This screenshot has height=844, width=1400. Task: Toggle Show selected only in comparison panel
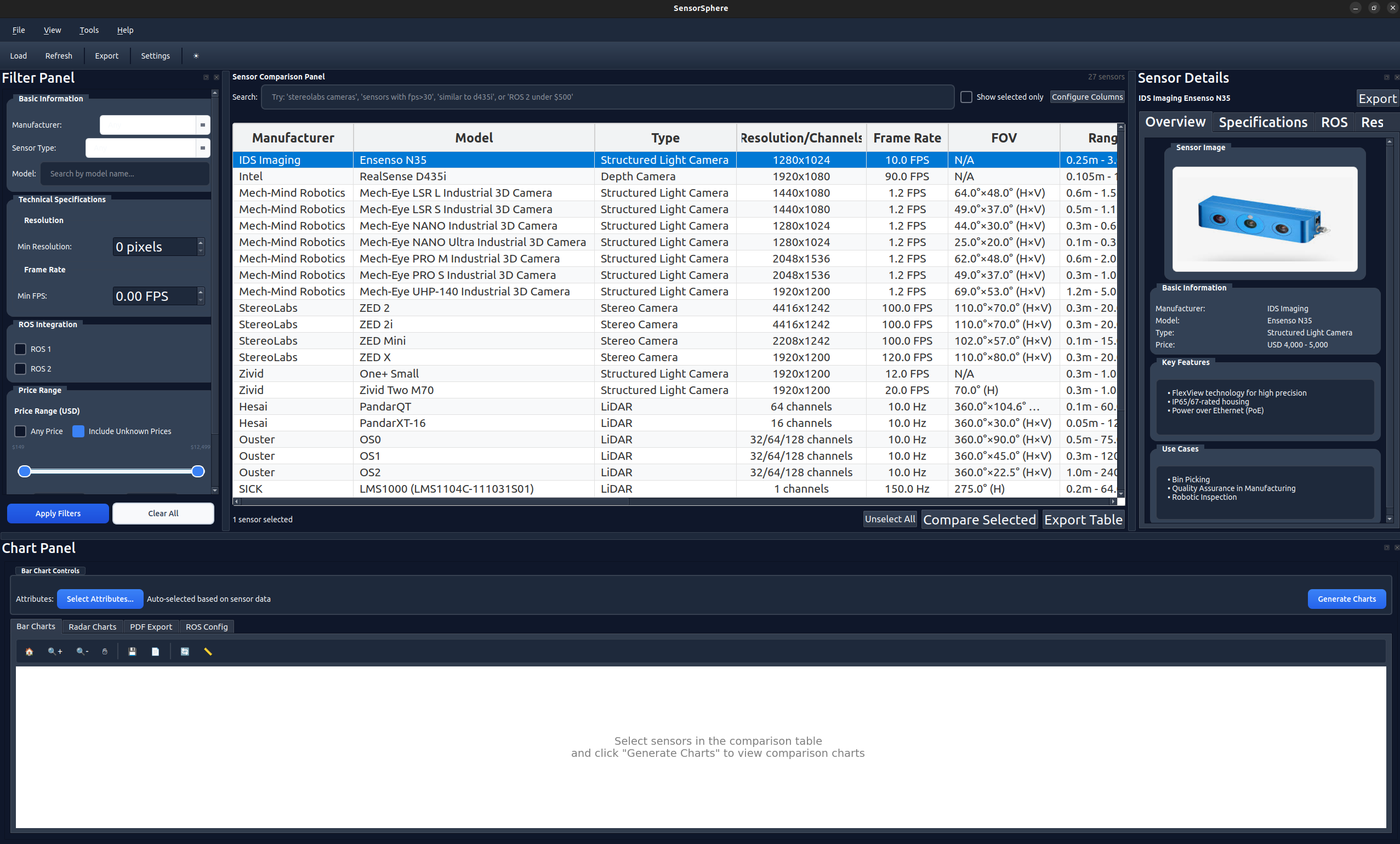pos(966,97)
